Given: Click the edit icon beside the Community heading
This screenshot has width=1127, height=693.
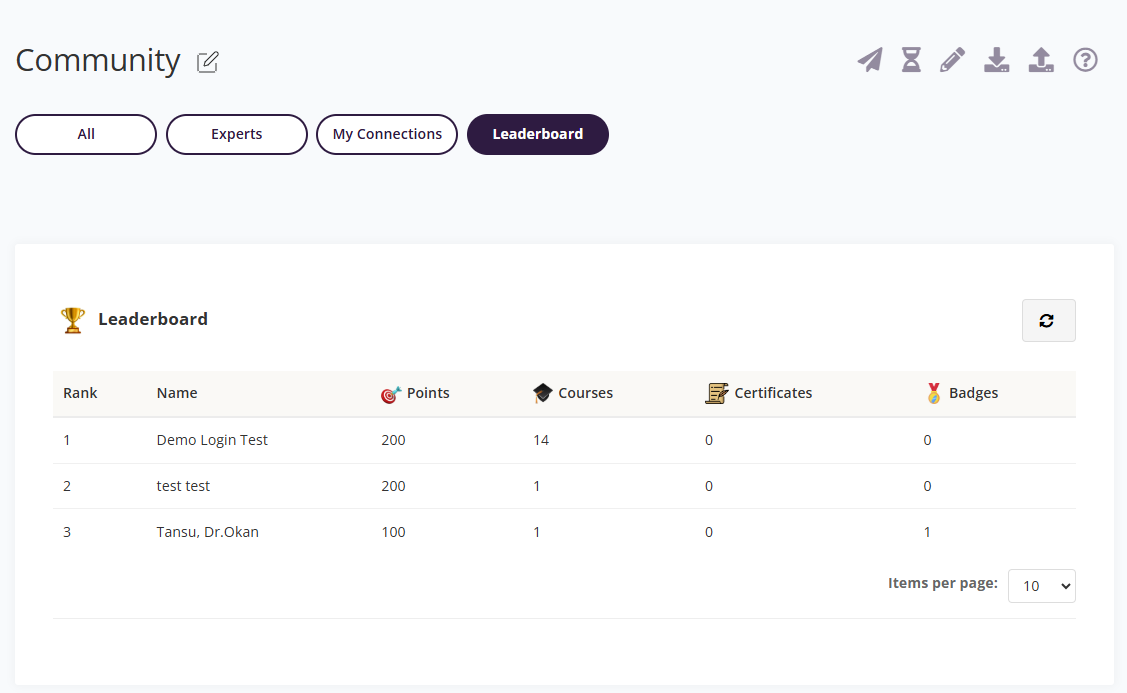Looking at the screenshot, I should (207, 62).
